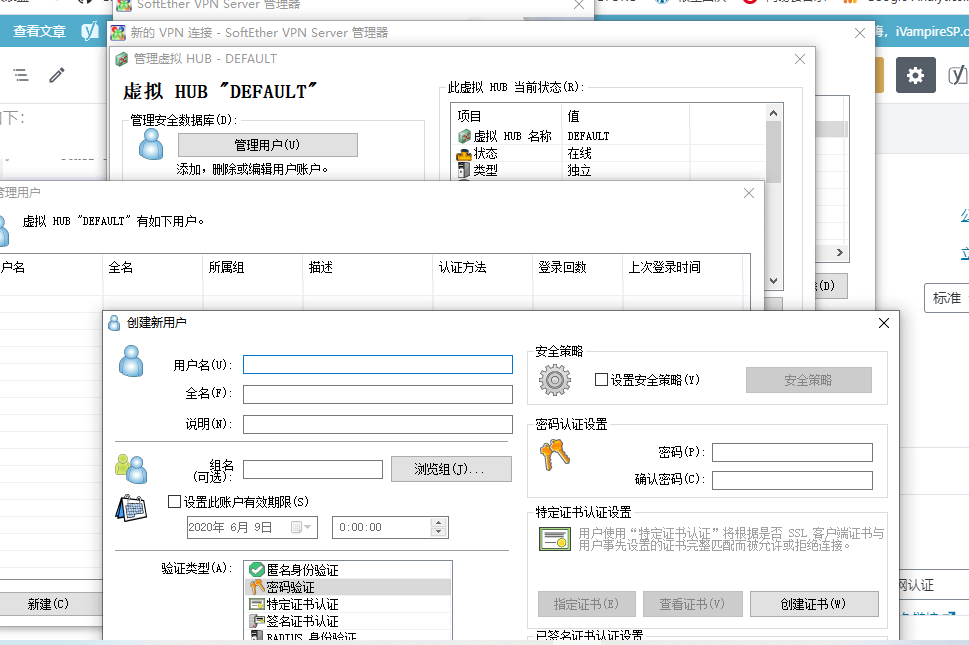
Task: Click the certificate icon in the certificate authentication section
Action: coord(554,539)
